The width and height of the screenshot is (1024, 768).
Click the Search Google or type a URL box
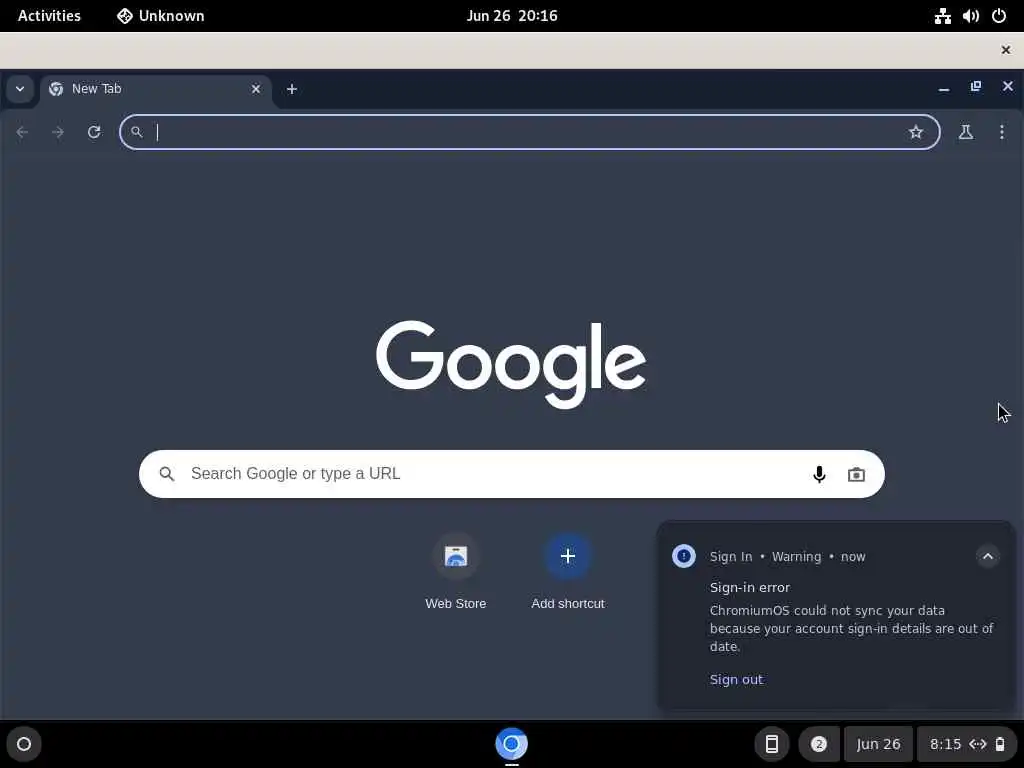[x=511, y=474]
